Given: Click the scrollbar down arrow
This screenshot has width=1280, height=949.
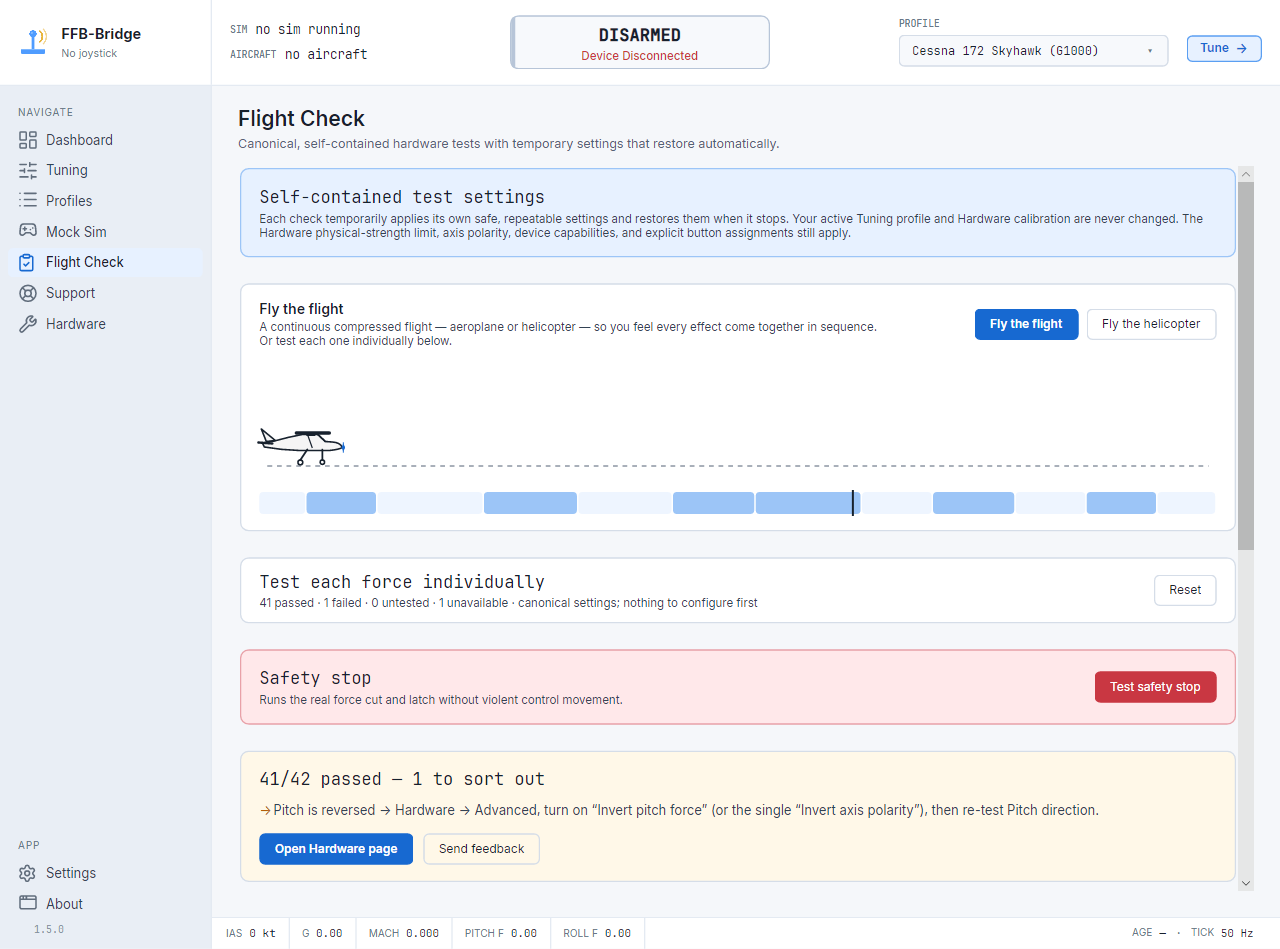Looking at the screenshot, I should click(x=1246, y=883).
